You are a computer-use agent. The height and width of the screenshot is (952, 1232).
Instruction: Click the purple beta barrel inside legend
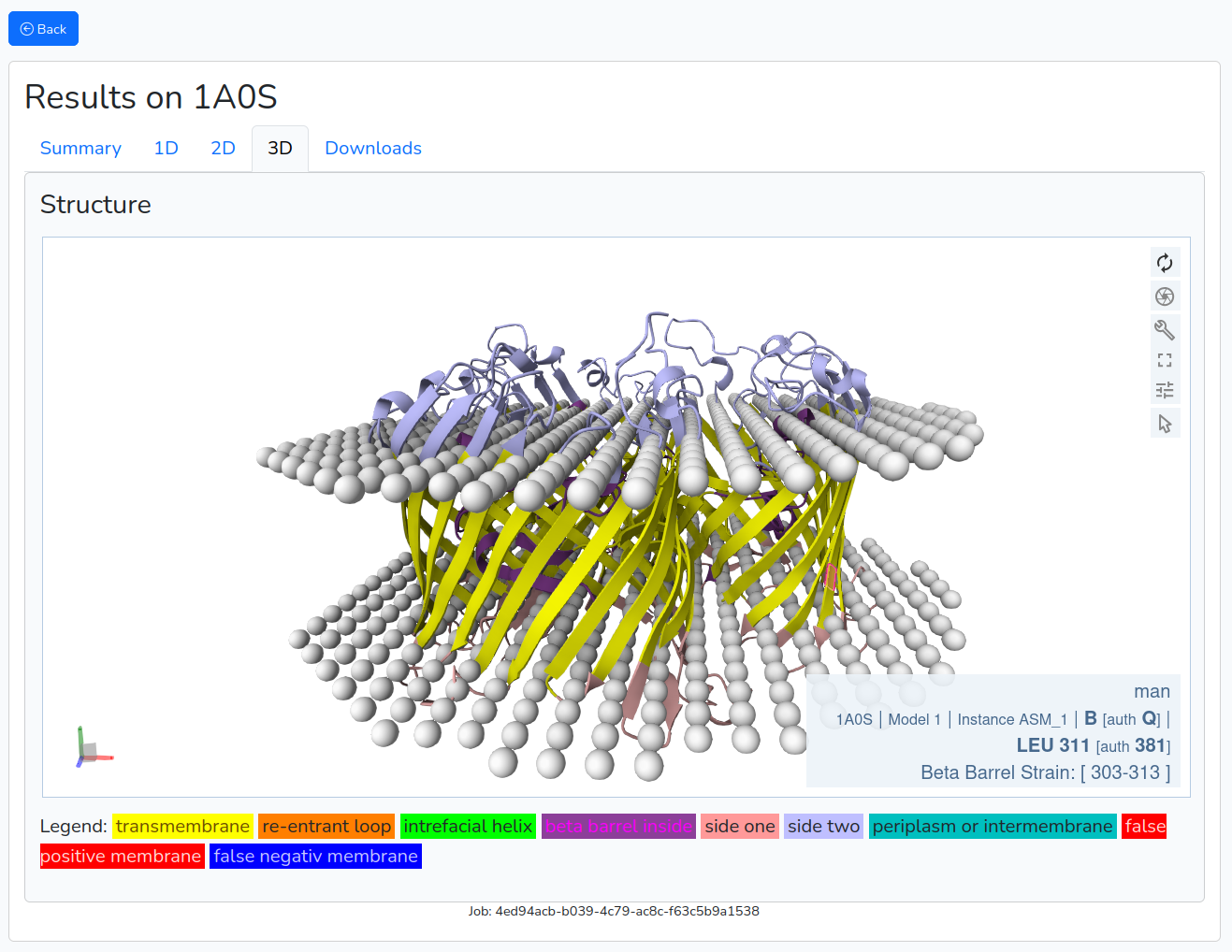[618, 827]
